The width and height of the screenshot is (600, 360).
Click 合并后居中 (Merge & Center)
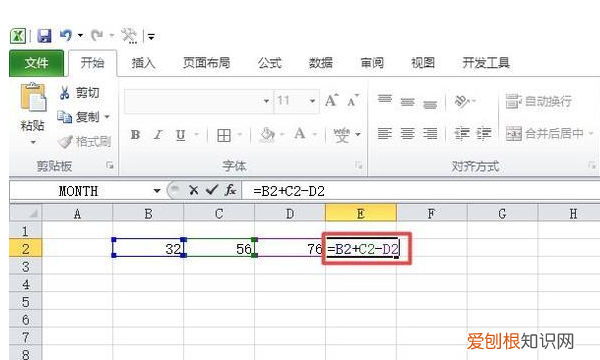(x=545, y=134)
